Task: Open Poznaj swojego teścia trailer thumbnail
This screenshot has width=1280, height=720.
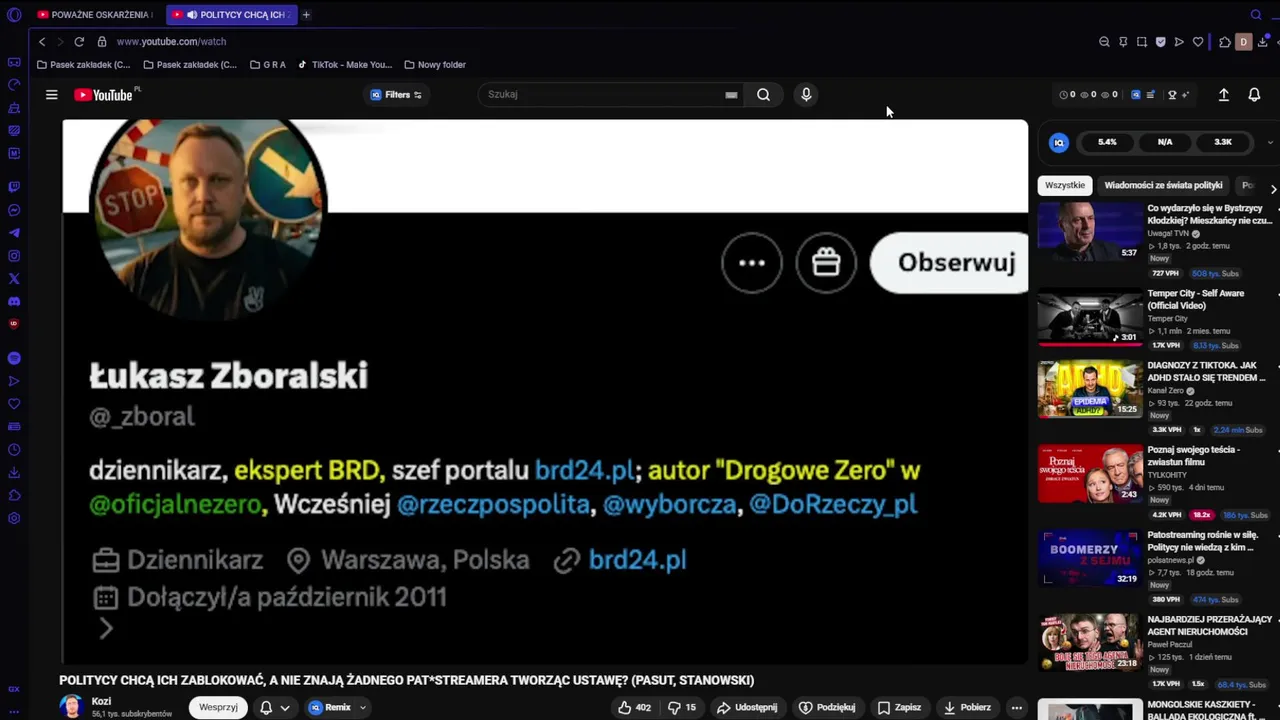Action: (x=1090, y=473)
